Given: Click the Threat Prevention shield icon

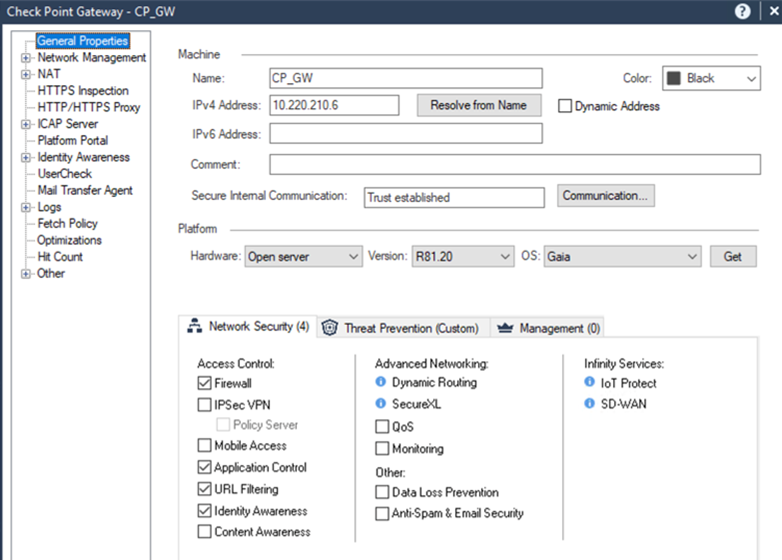Looking at the screenshot, I should click(329, 328).
